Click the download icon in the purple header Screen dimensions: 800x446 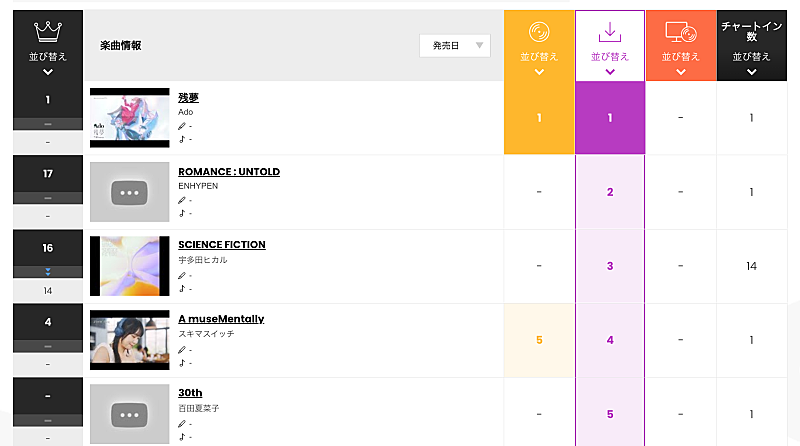point(610,32)
